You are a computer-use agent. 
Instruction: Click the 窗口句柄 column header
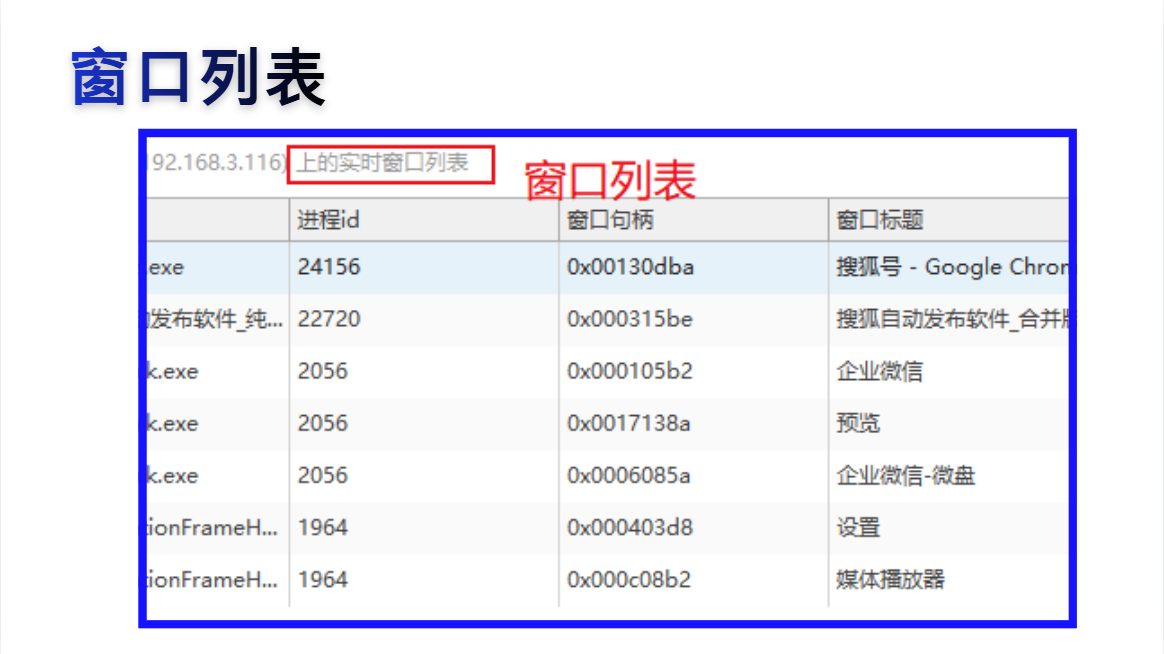[693, 220]
